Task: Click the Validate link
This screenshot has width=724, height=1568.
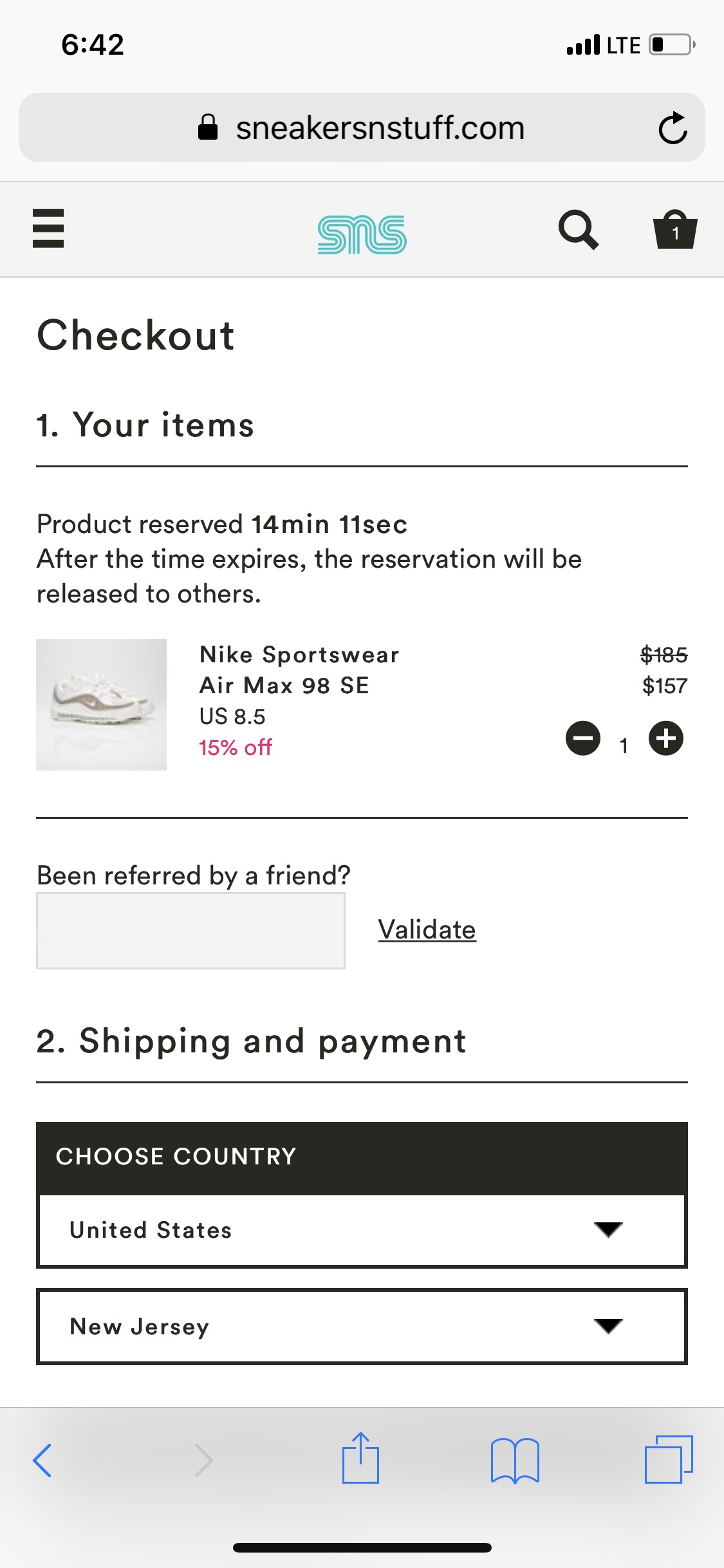Action: pyautogui.click(x=427, y=929)
